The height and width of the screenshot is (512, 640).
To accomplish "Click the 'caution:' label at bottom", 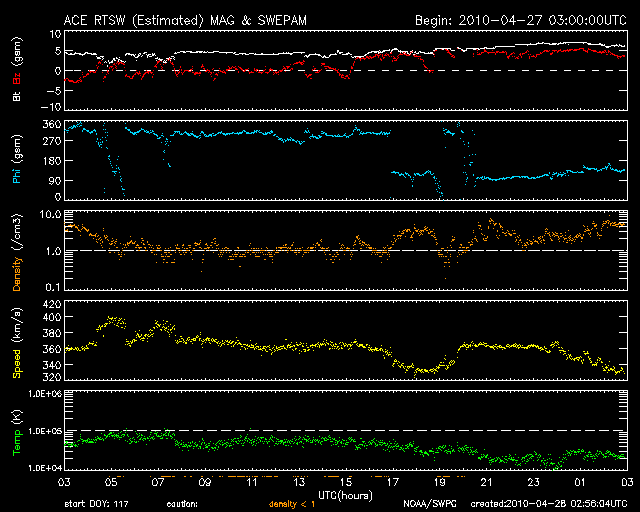I will (182, 504).
